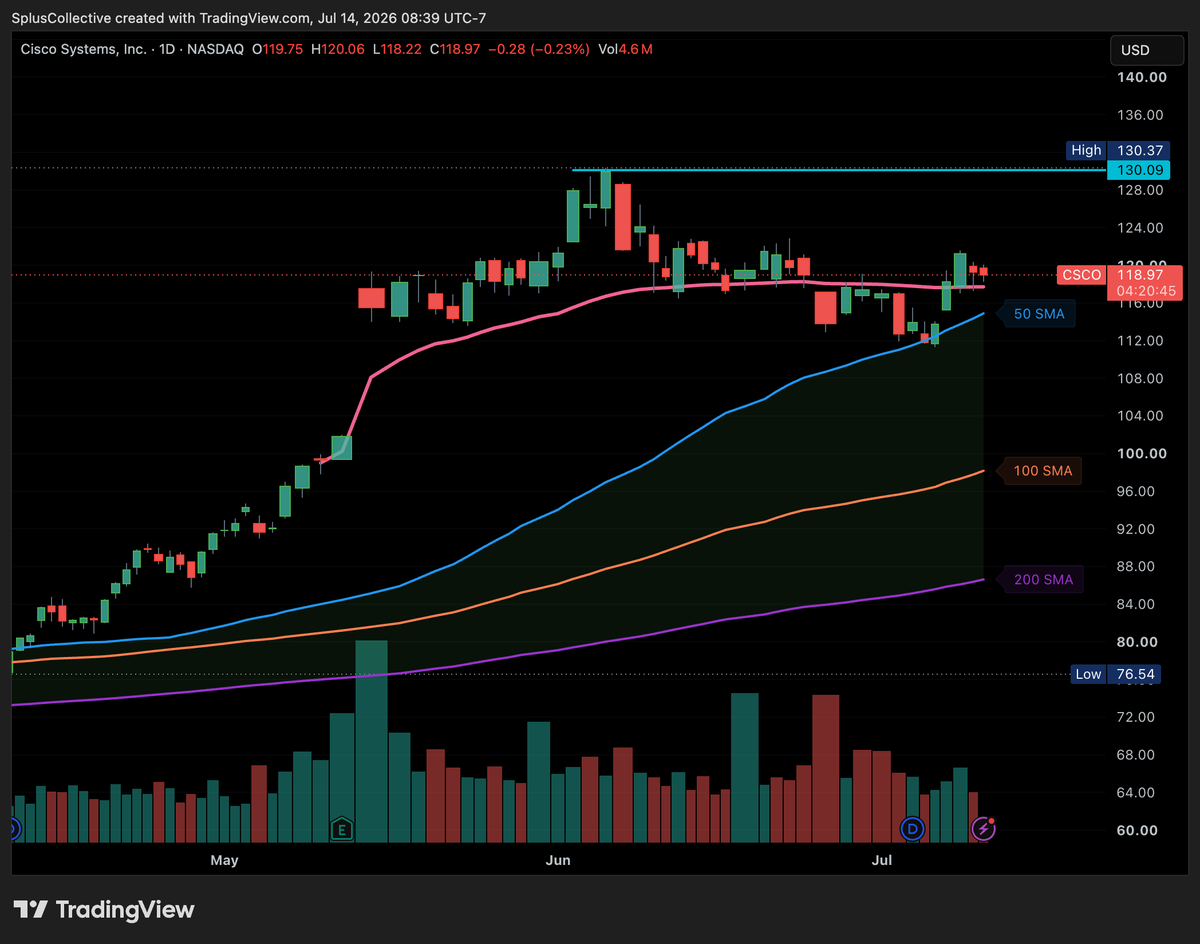Click the change −0.28 (−0.23%)
1200x944 pixels.
tap(541, 49)
